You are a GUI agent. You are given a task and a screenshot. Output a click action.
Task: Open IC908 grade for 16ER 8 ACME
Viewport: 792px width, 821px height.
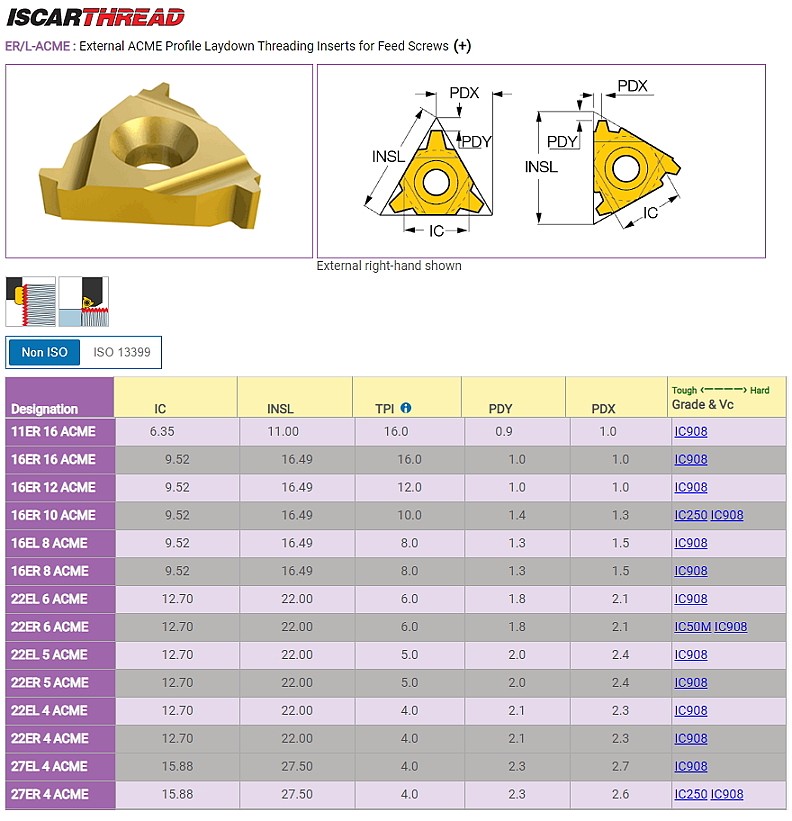coord(690,571)
